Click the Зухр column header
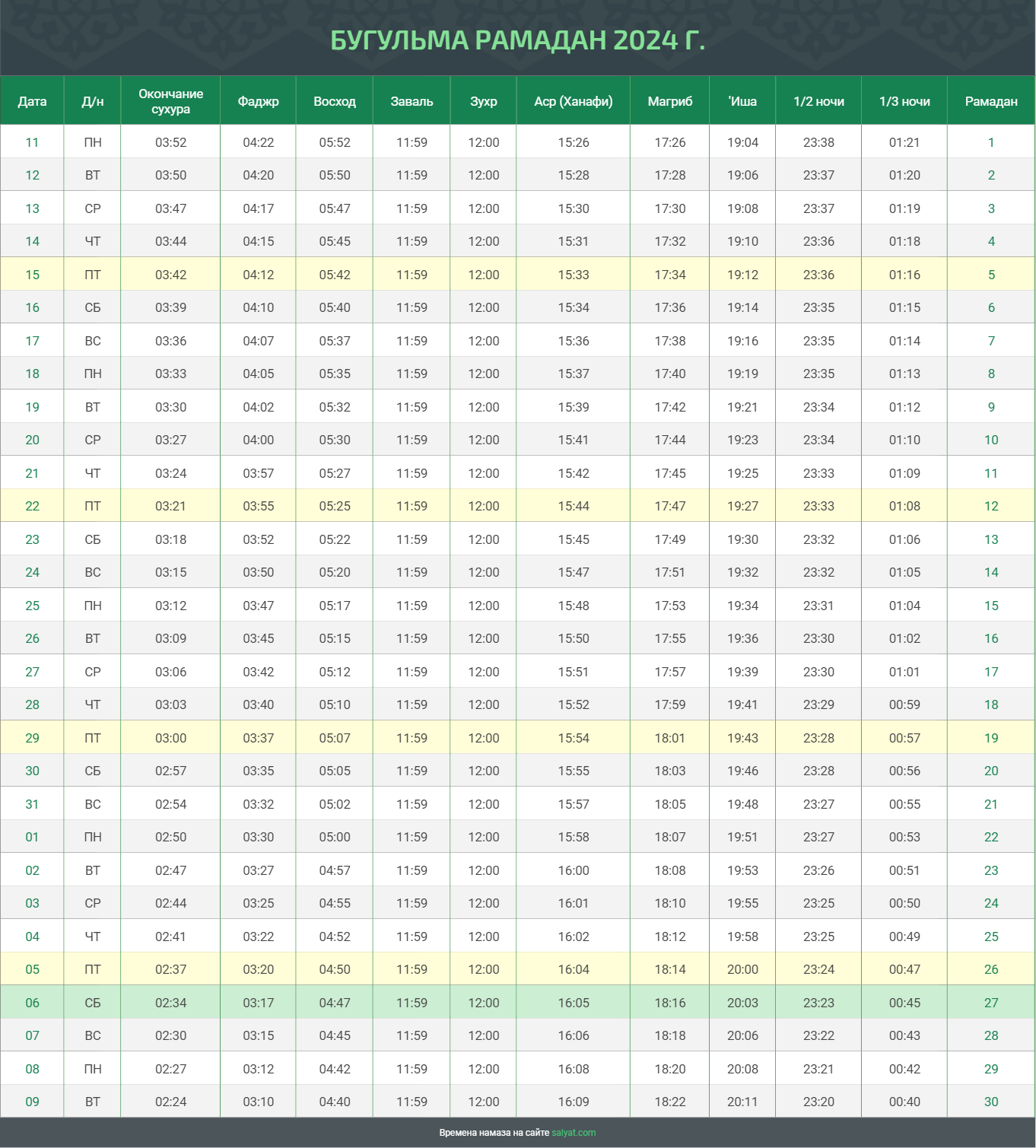The image size is (1036, 1148). click(484, 101)
